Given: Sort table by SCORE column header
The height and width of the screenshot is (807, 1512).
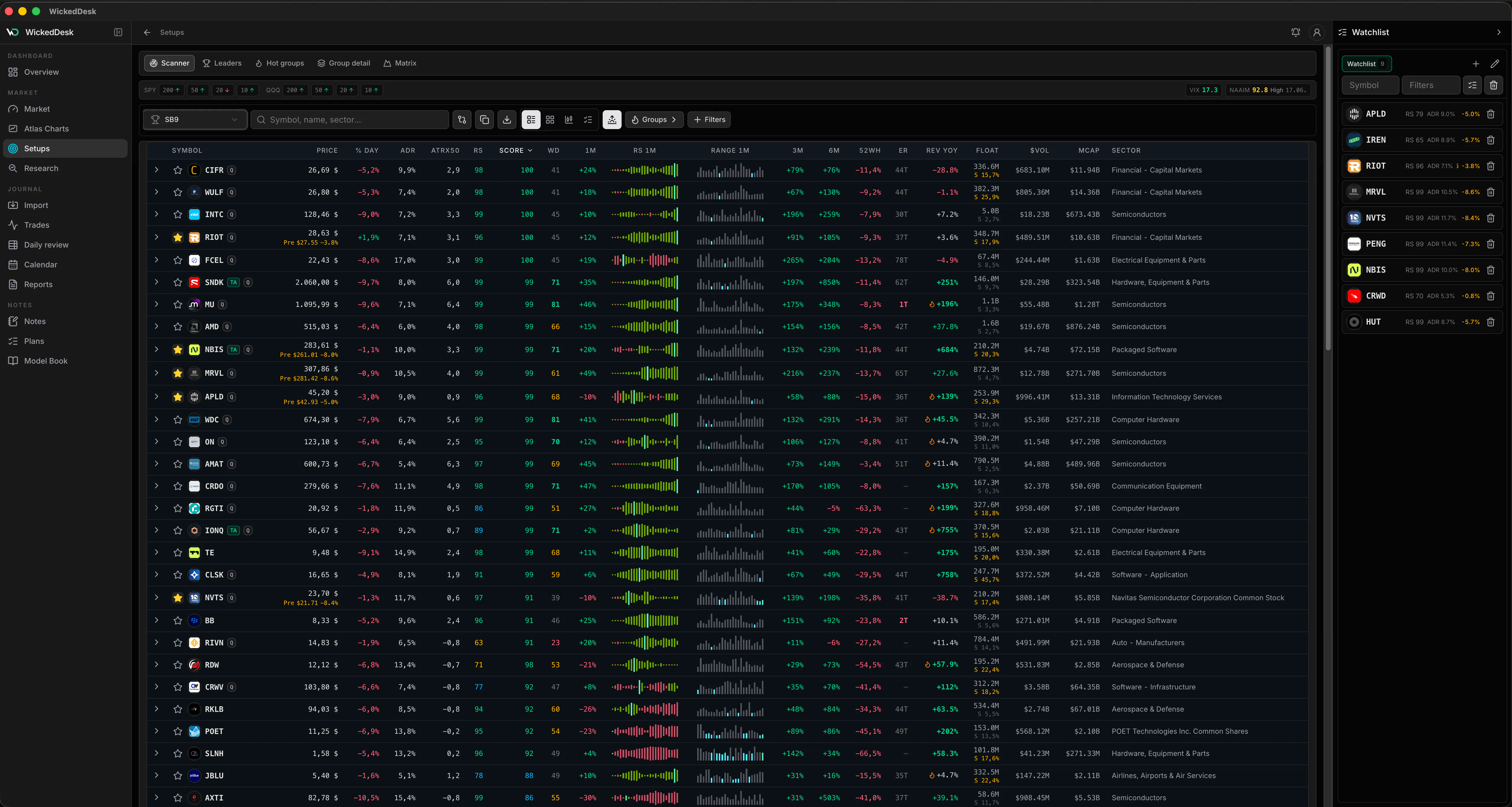Looking at the screenshot, I should point(515,151).
